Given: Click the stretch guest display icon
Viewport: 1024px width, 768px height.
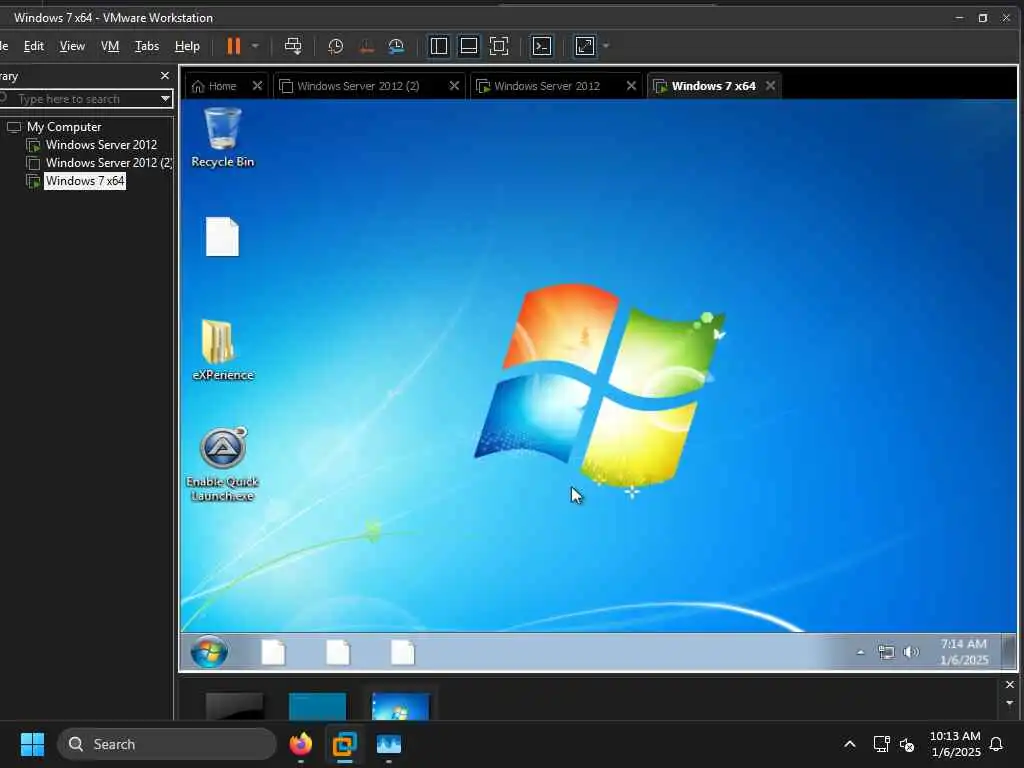Looking at the screenshot, I should pyautogui.click(x=584, y=46).
